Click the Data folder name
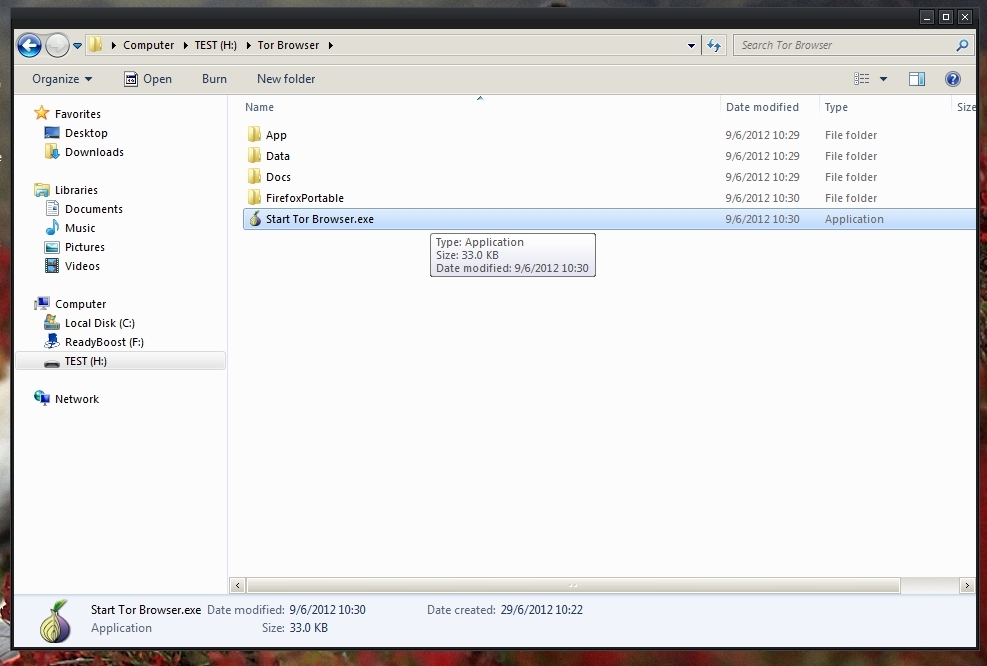The height and width of the screenshot is (666, 987). [278, 156]
